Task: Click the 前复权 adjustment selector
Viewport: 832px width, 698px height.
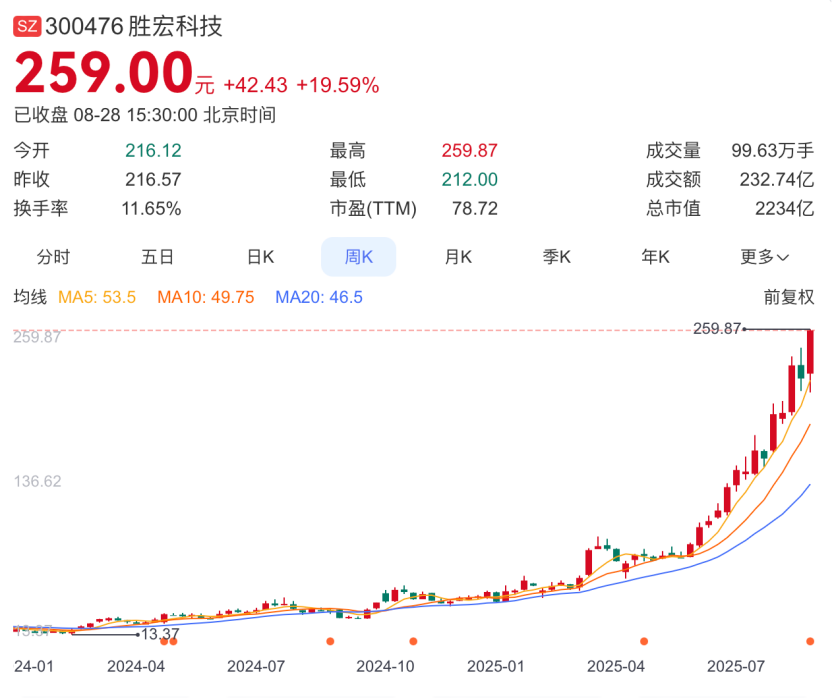Action: pos(788,297)
